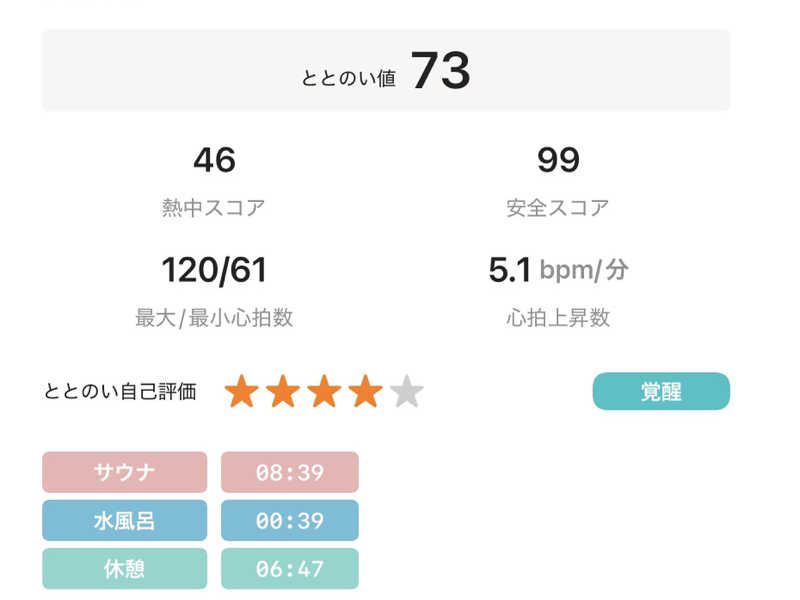The width and height of the screenshot is (800, 600).
Task: Tap the gray fifth rating star
Action: (407, 391)
